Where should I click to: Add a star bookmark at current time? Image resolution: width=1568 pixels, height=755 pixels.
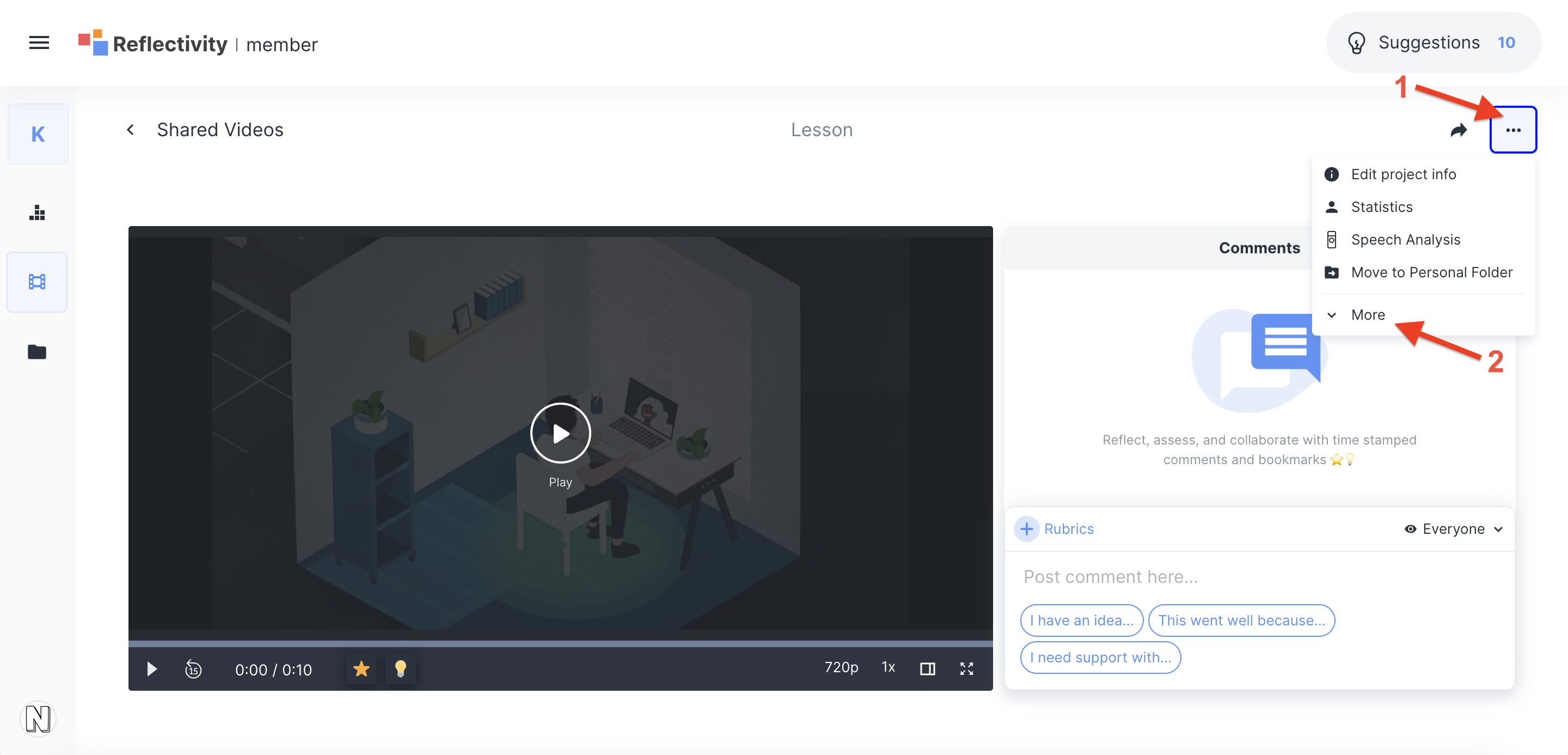point(361,669)
